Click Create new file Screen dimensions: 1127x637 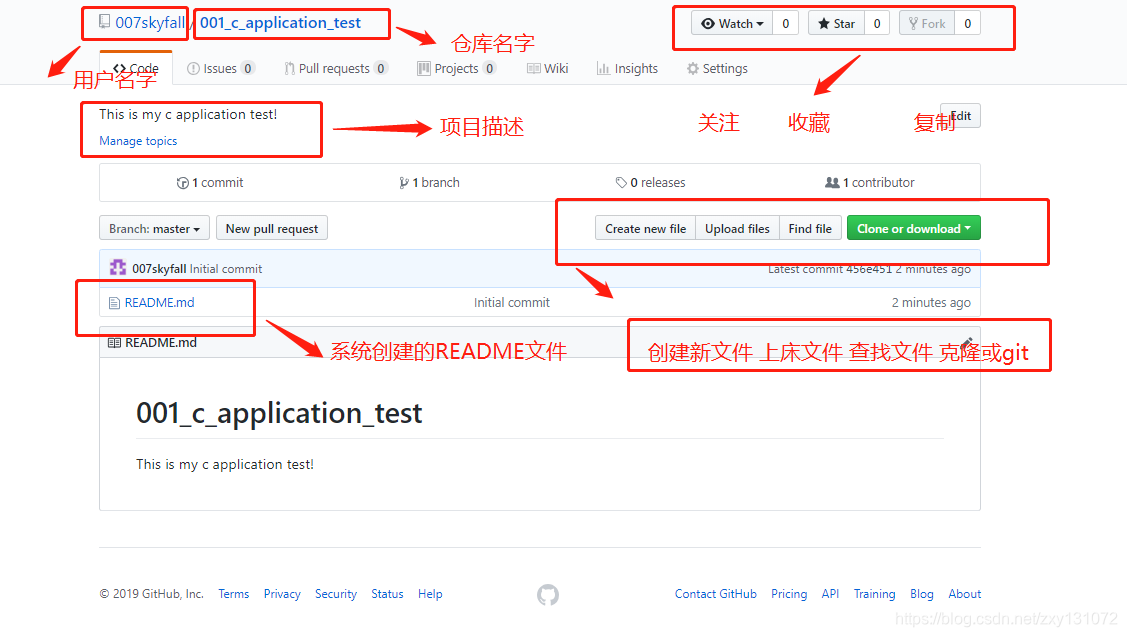(645, 229)
